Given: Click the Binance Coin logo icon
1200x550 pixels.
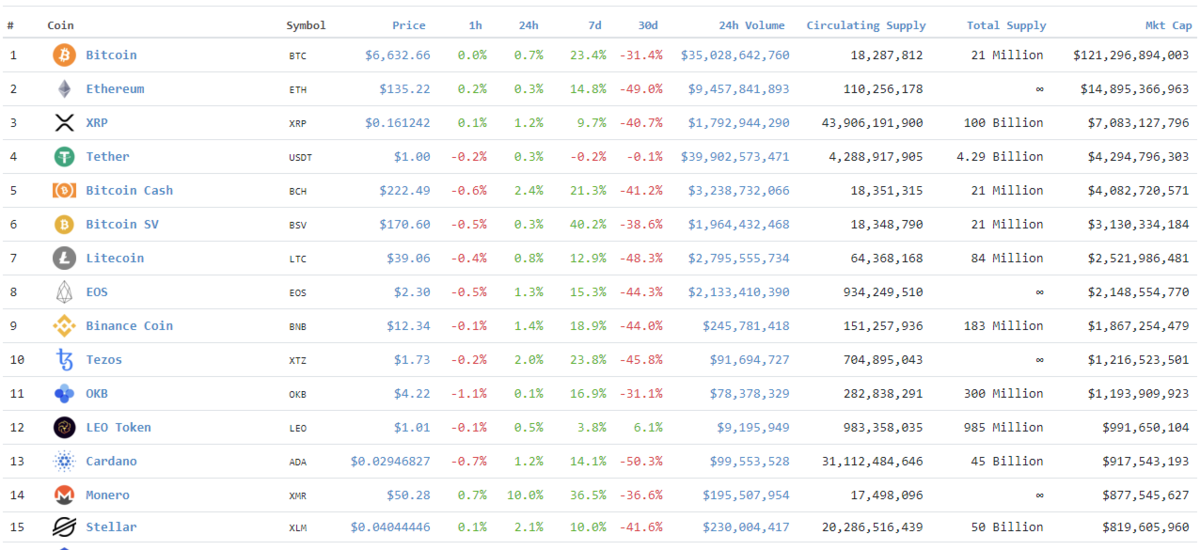Looking at the screenshot, I should click(64, 326).
